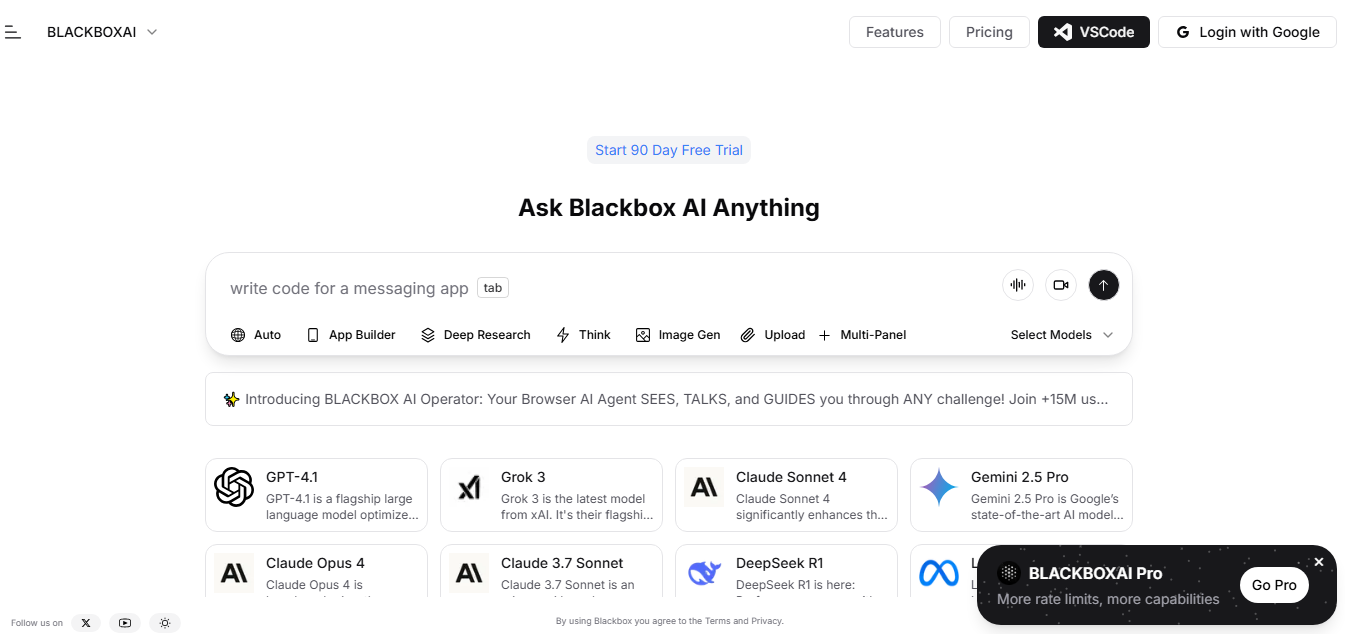Open the hamburger menu icon
1345x634 pixels.
point(13,31)
